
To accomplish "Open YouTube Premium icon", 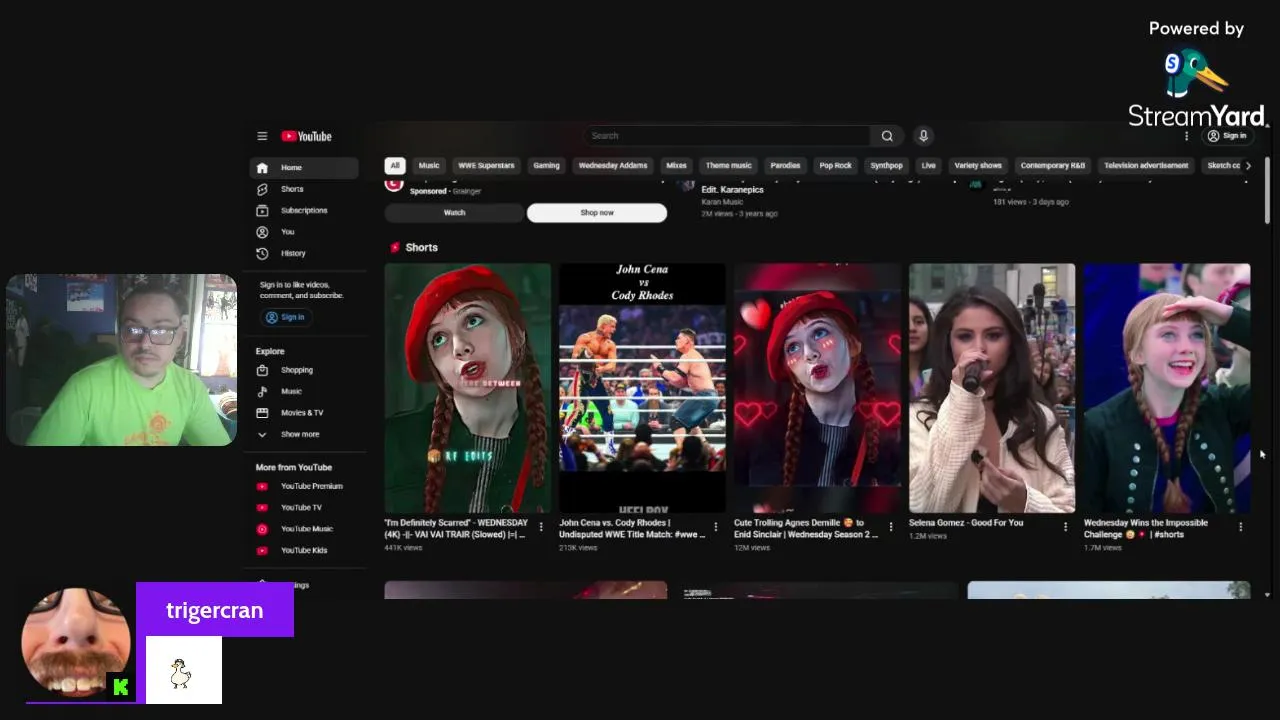I will click(262, 486).
